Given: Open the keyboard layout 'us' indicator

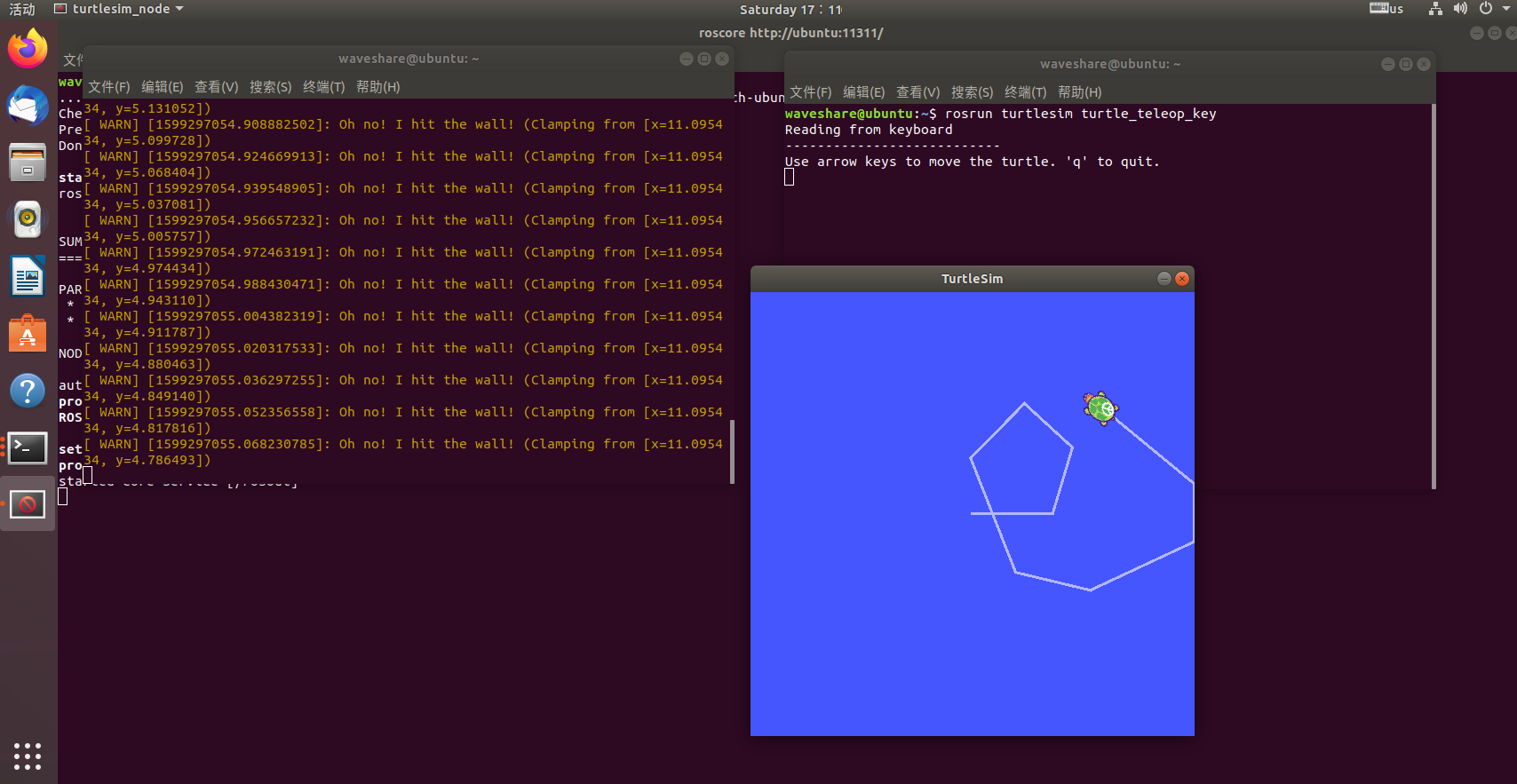Looking at the screenshot, I should coord(1386,9).
